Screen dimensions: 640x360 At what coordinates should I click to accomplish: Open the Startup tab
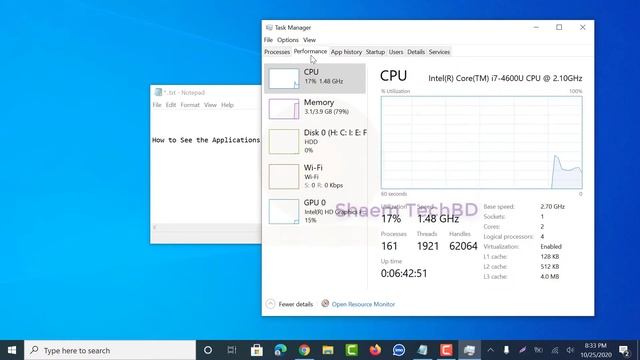click(x=375, y=52)
